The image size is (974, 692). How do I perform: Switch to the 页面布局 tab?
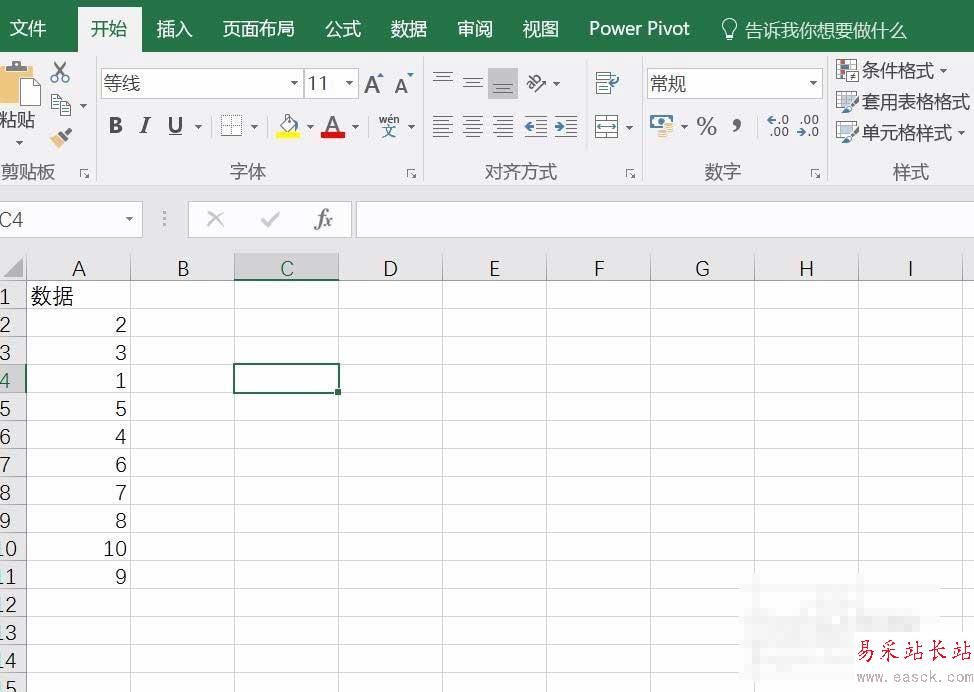[258, 29]
